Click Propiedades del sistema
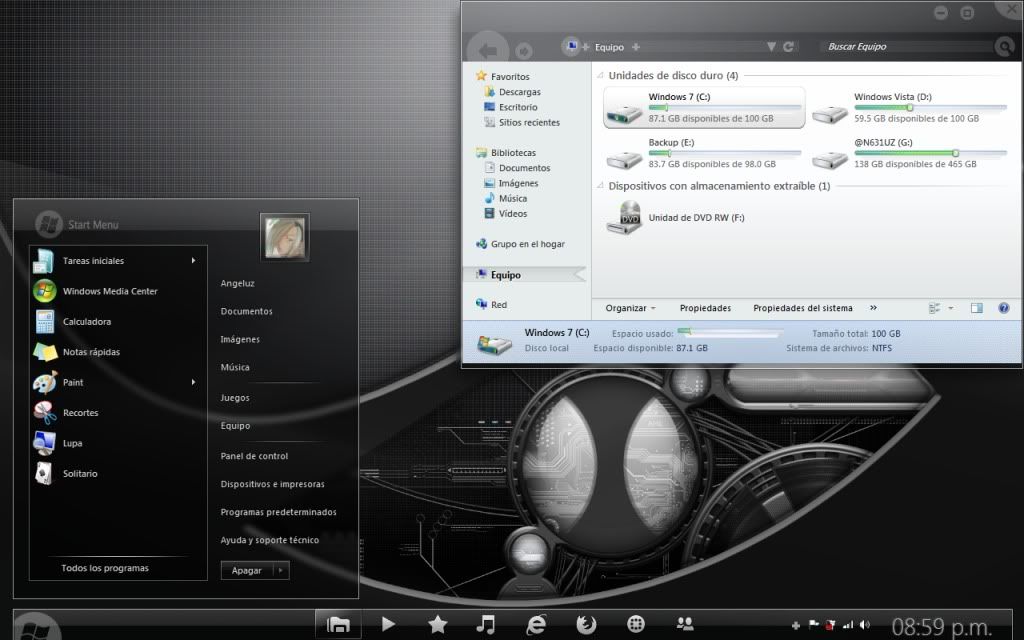Viewport: 1024px width, 640px height. coord(803,308)
